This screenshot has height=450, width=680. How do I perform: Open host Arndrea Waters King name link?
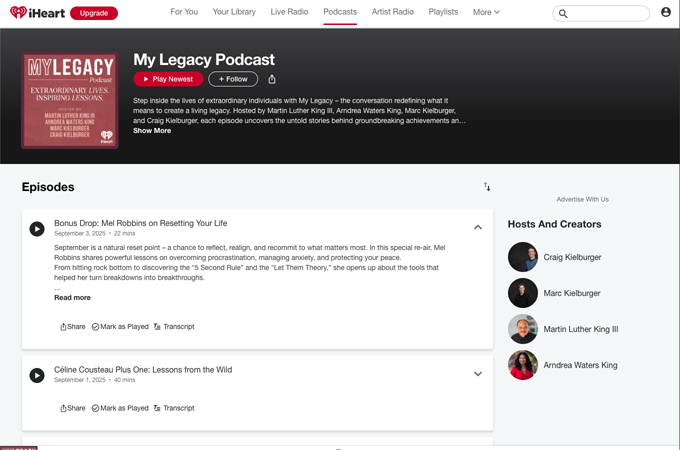[580, 365]
